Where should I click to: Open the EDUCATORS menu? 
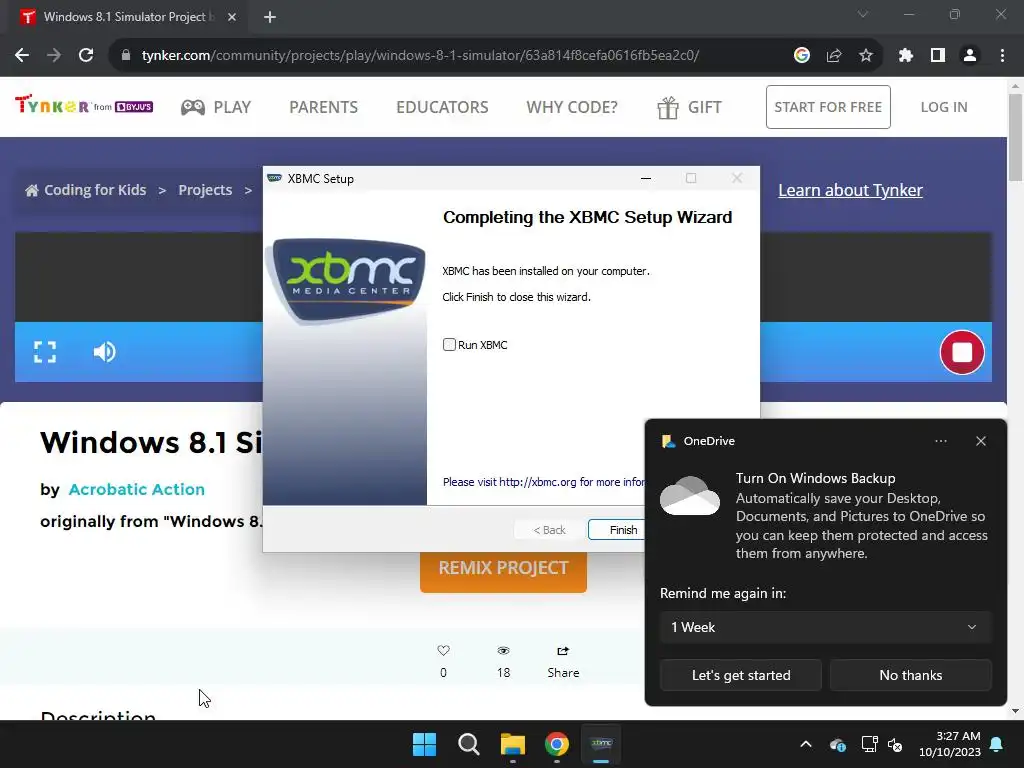pos(442,107)
